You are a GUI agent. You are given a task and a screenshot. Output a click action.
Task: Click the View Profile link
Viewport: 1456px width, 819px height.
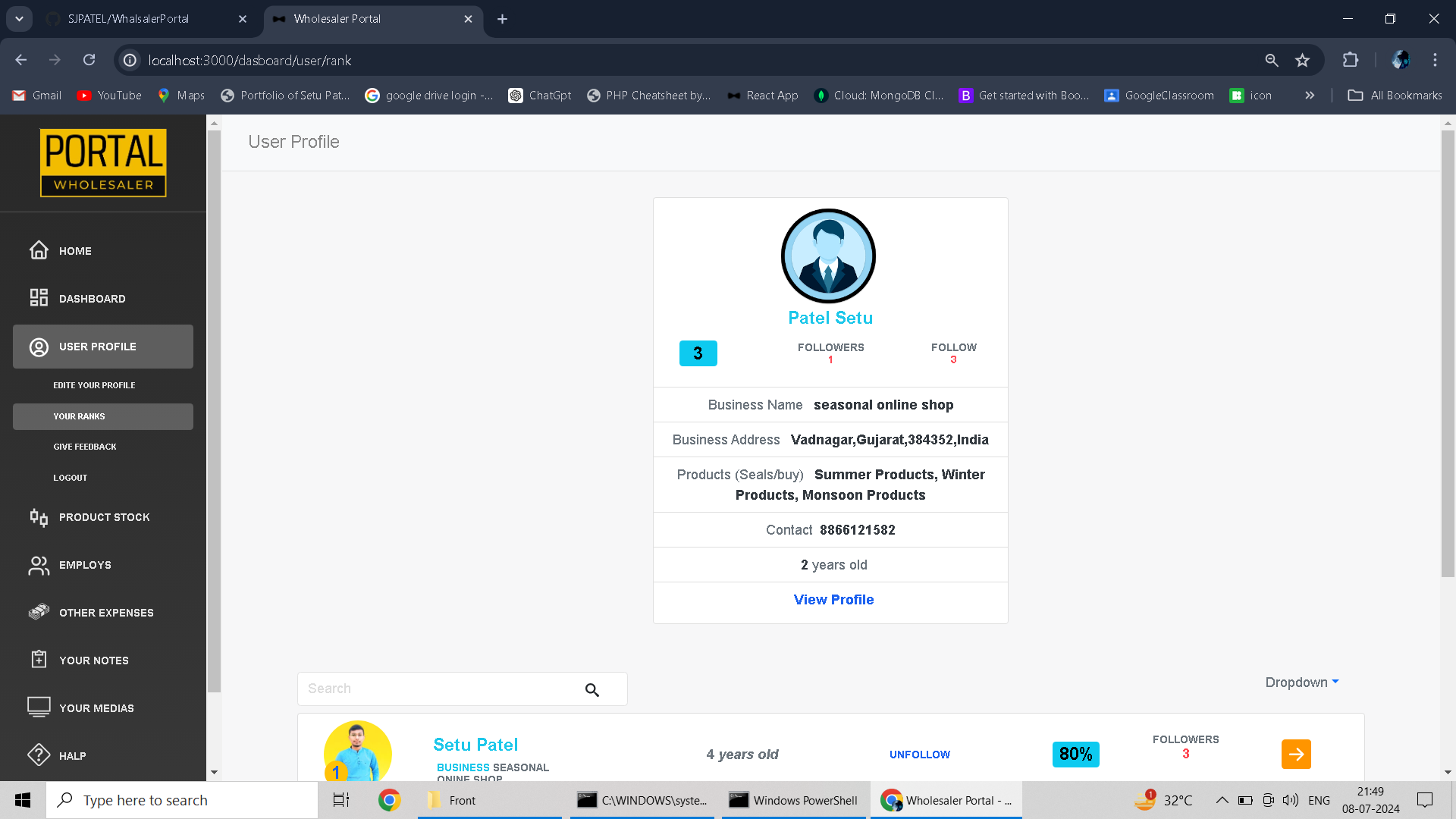[833, 600]
